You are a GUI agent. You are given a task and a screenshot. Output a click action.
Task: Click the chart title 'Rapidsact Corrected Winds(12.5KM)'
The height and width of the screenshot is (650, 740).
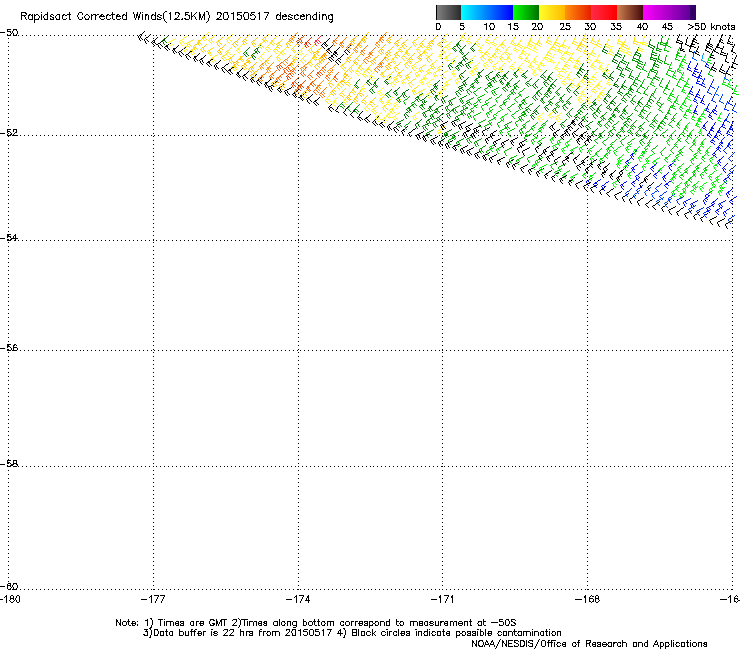click(x=115, y=17)
